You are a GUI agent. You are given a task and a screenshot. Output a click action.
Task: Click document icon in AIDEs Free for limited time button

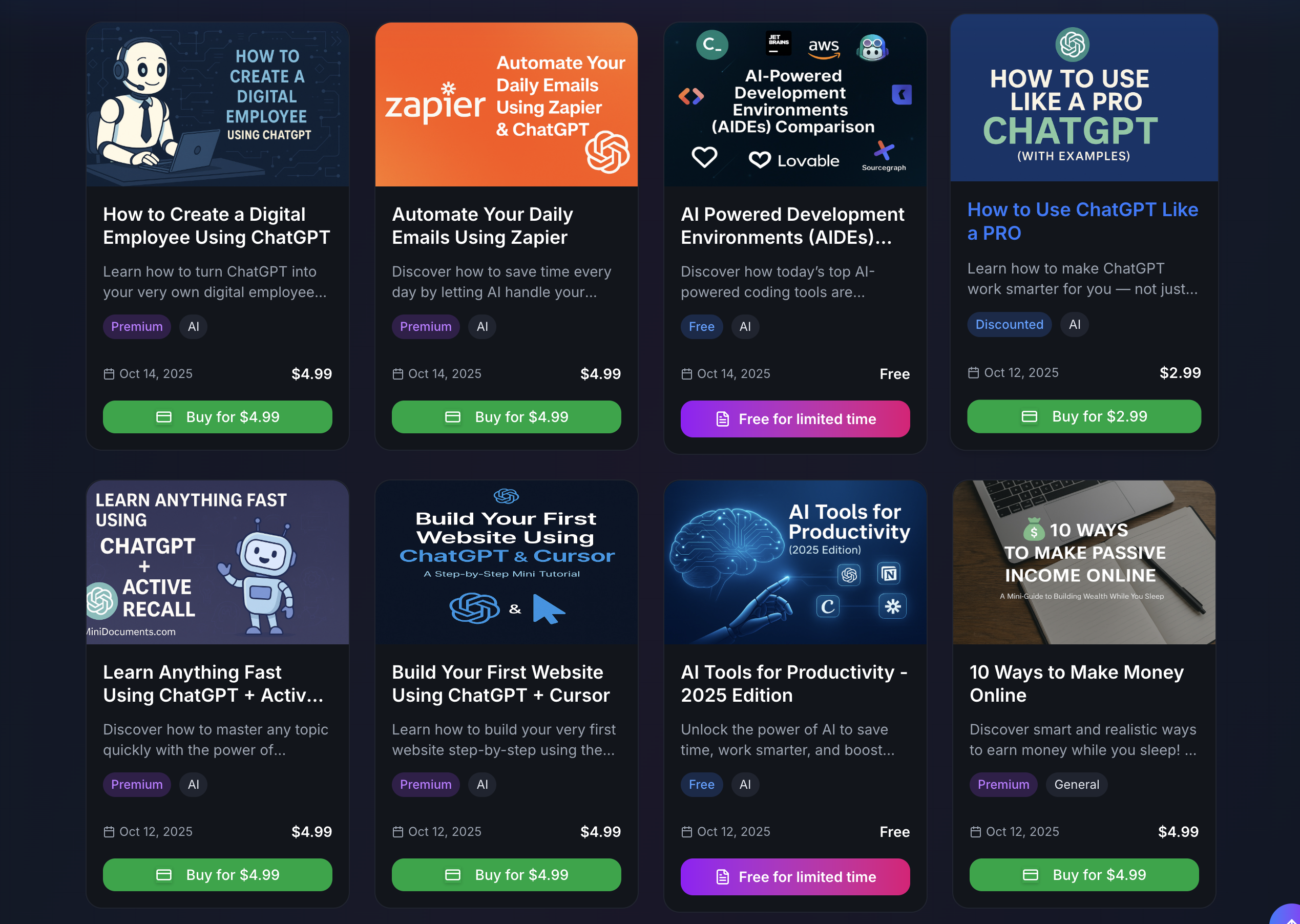tap(723, 419)
